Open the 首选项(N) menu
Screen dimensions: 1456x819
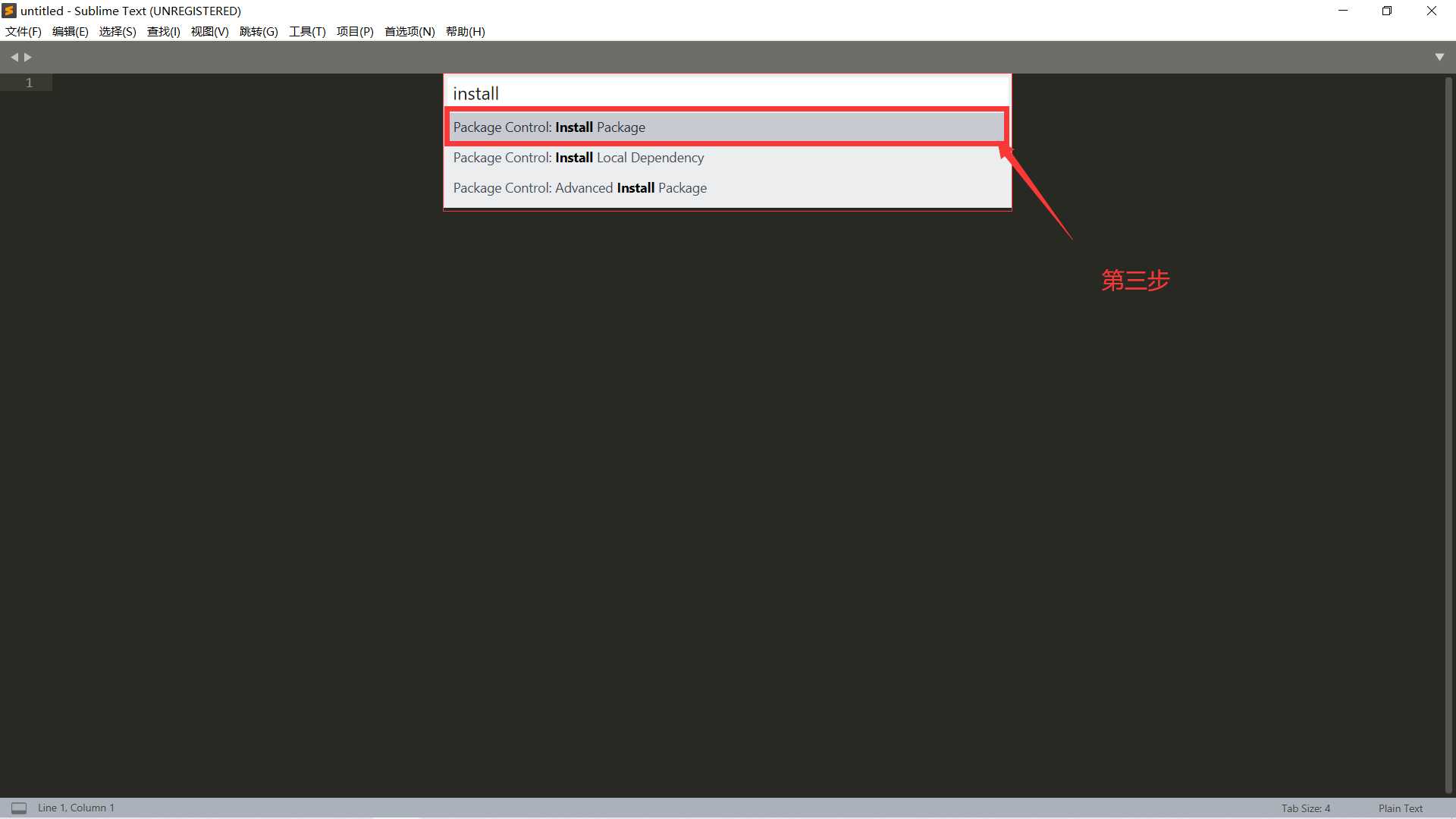(x=409, y=31)
